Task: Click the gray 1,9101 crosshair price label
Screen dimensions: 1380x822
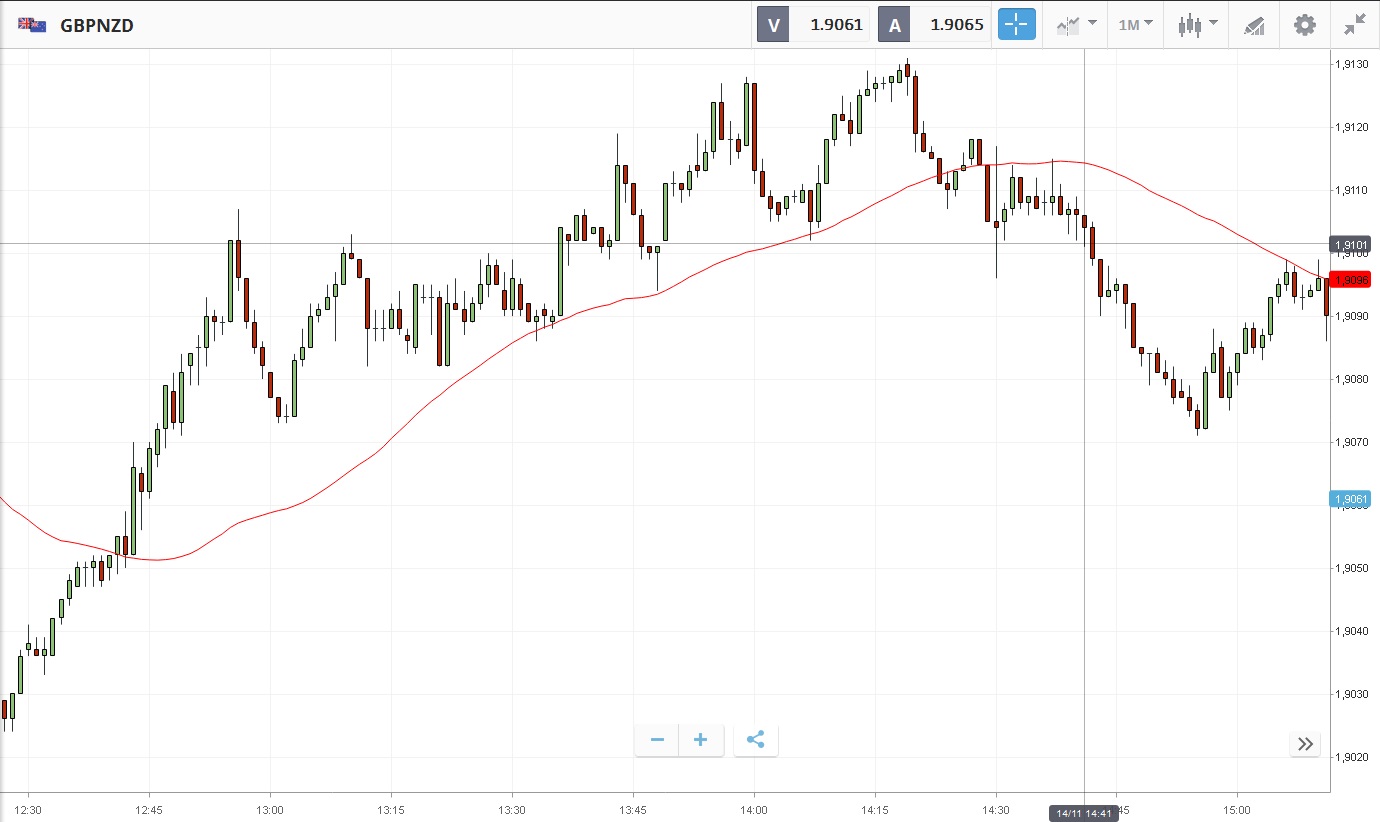Action: (x=1349, y=245)
